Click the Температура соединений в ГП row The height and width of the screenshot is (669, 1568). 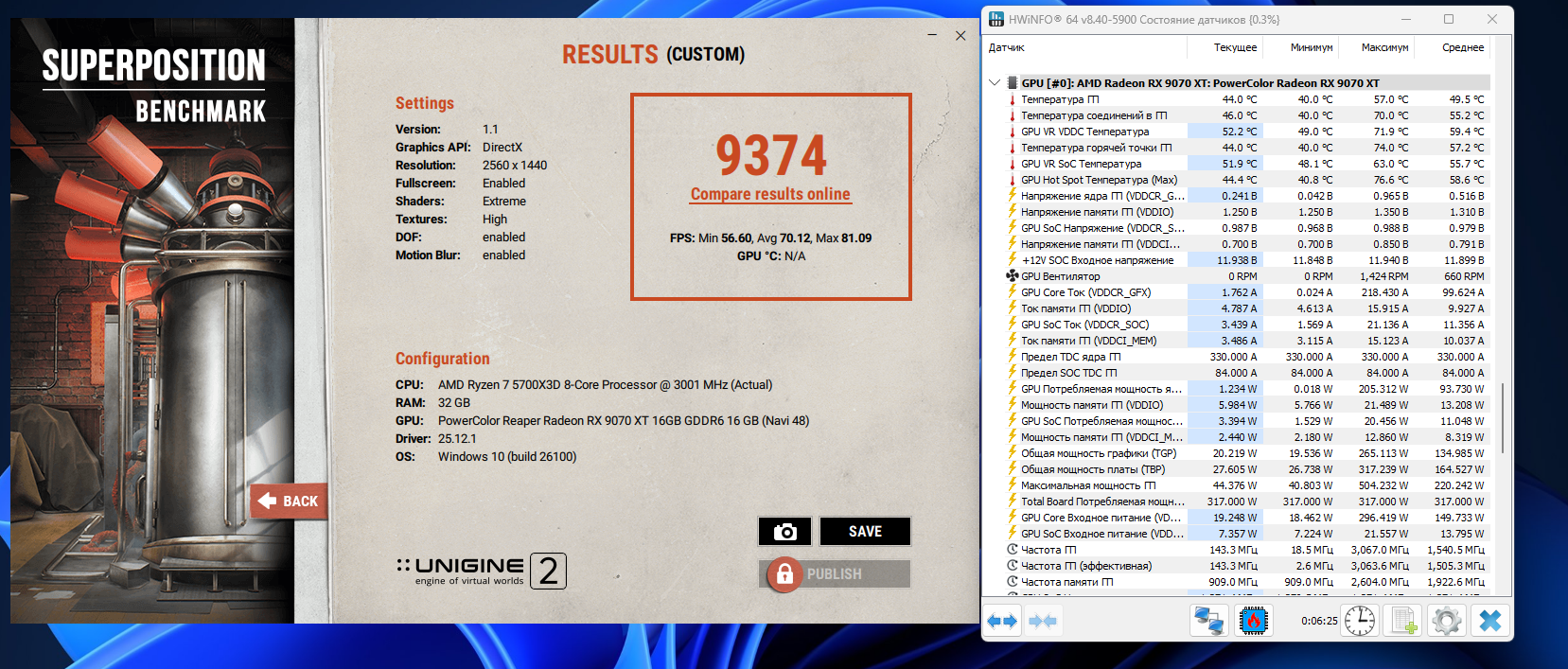(x=1247, y=115)
